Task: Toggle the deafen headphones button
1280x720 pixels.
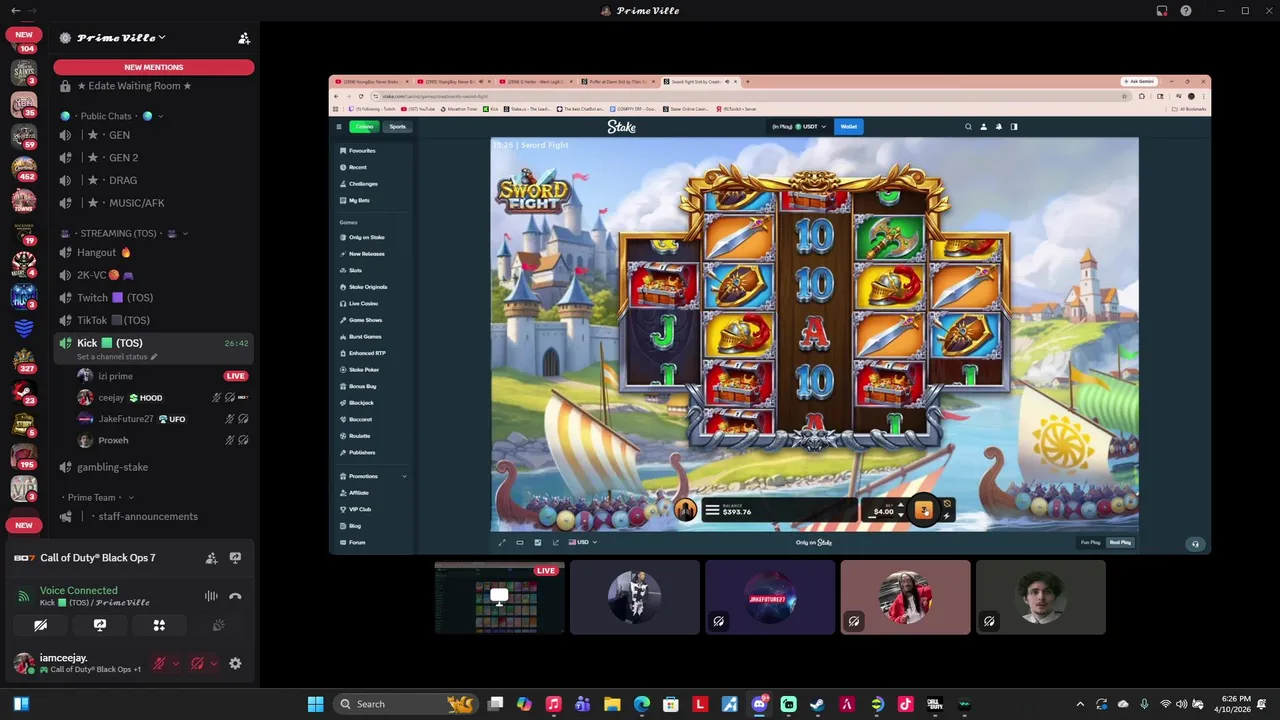Action: [197, 663]
